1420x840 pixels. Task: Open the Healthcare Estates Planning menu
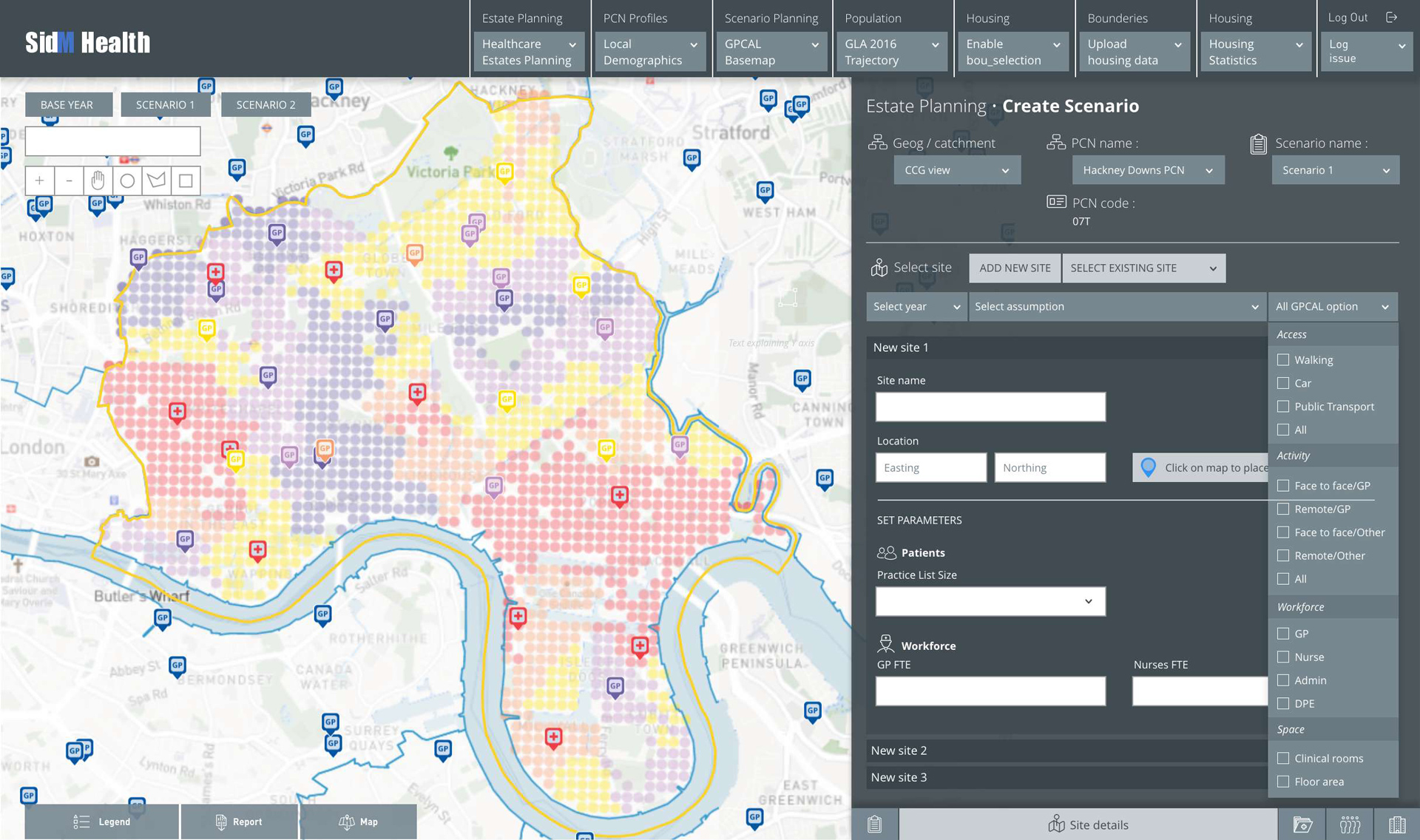(528, 52)
